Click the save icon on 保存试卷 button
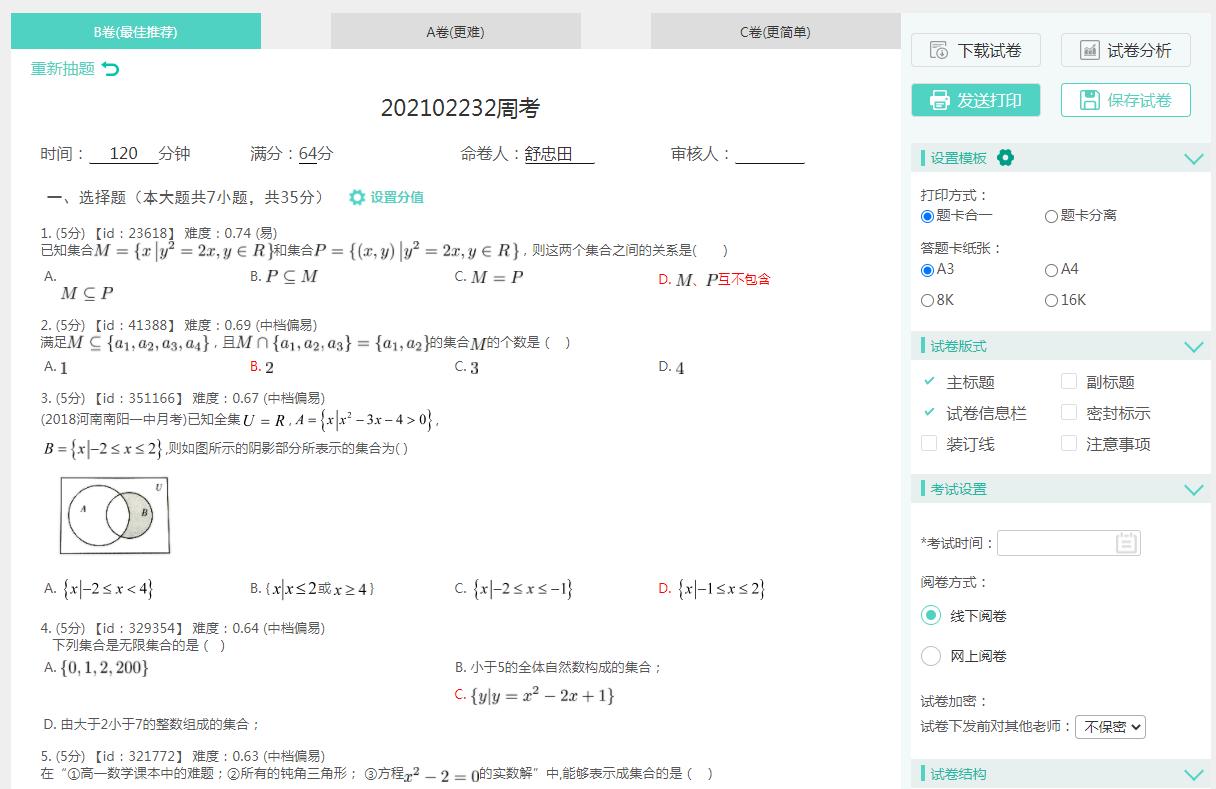The image size is (1216, 789). click(x=1090, y=100)
